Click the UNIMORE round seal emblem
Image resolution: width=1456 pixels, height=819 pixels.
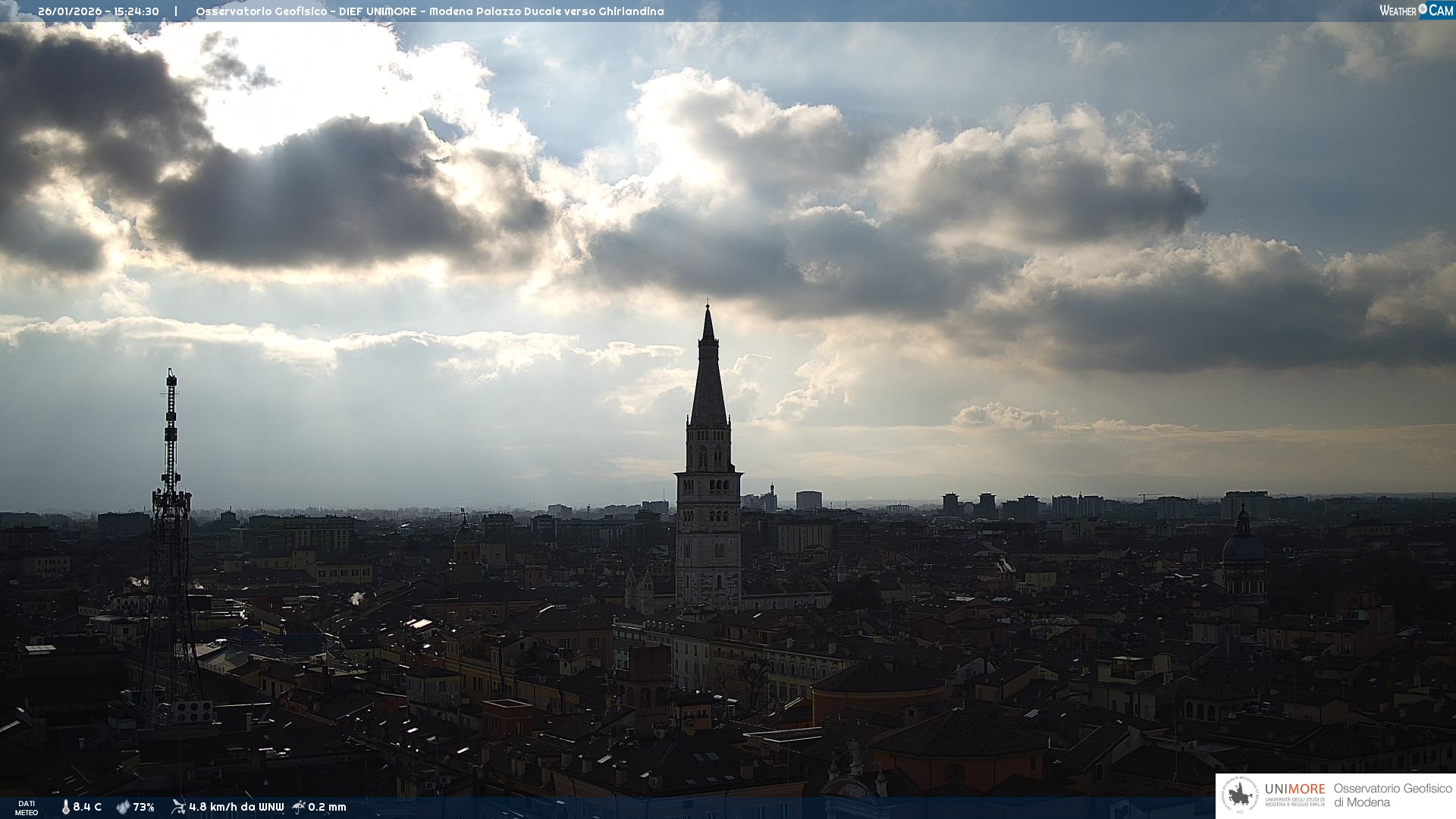click(1240, 795)
